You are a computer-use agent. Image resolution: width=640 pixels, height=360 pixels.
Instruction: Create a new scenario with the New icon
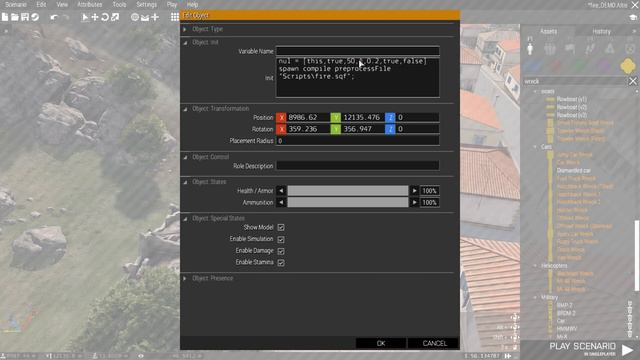(x=5, y=17)
